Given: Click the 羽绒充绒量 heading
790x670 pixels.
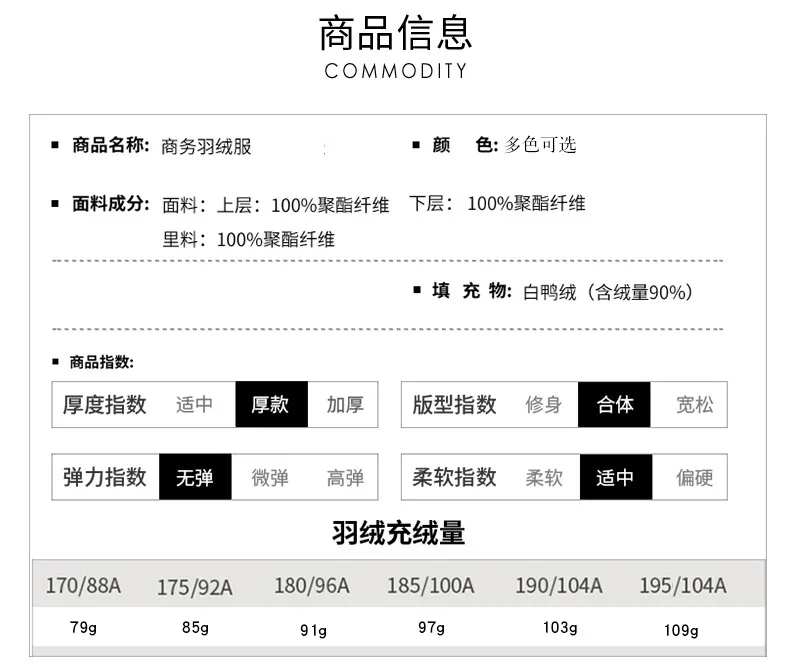Looking at the screenshot, I should (399, 533).
